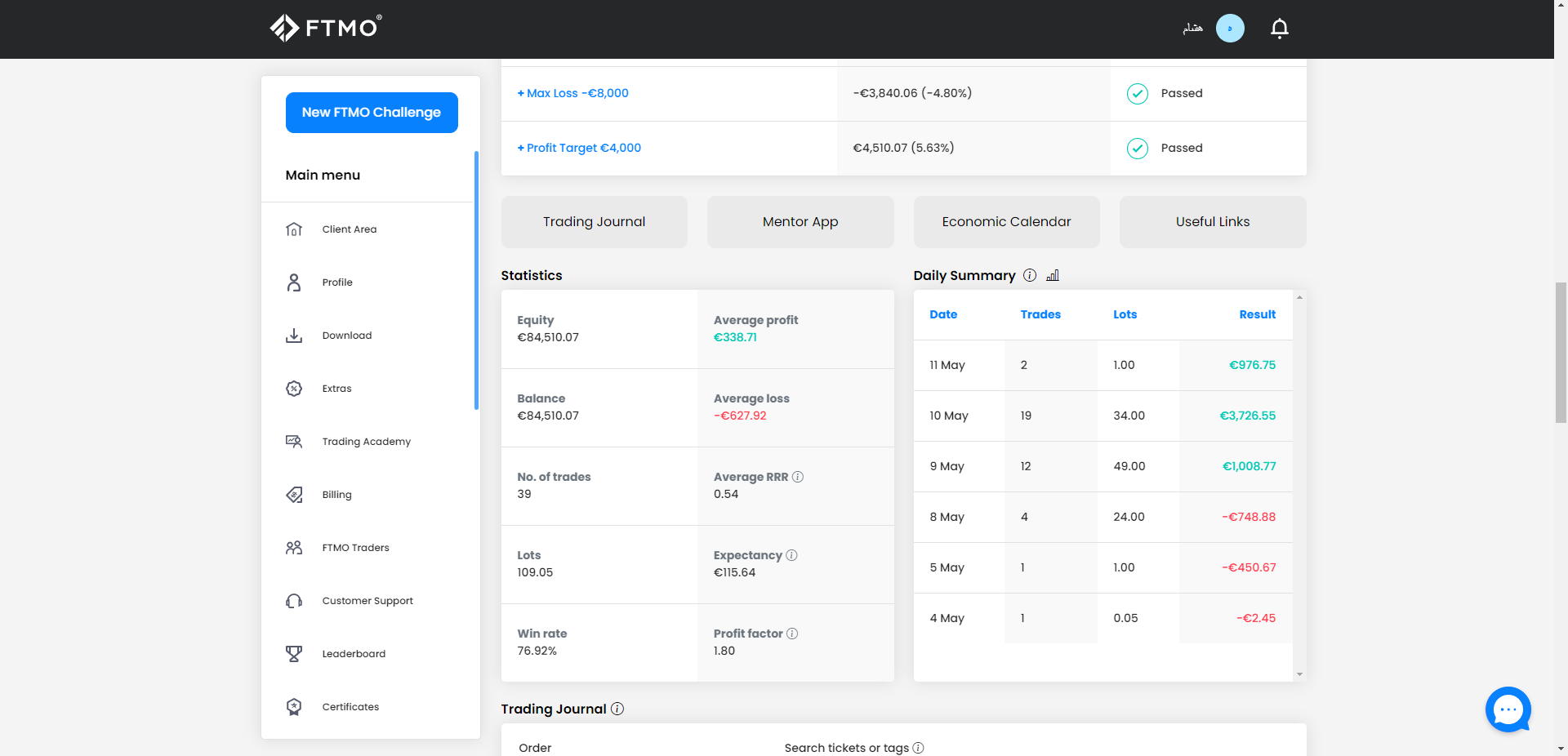Click the Trading Journal heading info icon
This screenshot has width=1568, height=756.
617,709
